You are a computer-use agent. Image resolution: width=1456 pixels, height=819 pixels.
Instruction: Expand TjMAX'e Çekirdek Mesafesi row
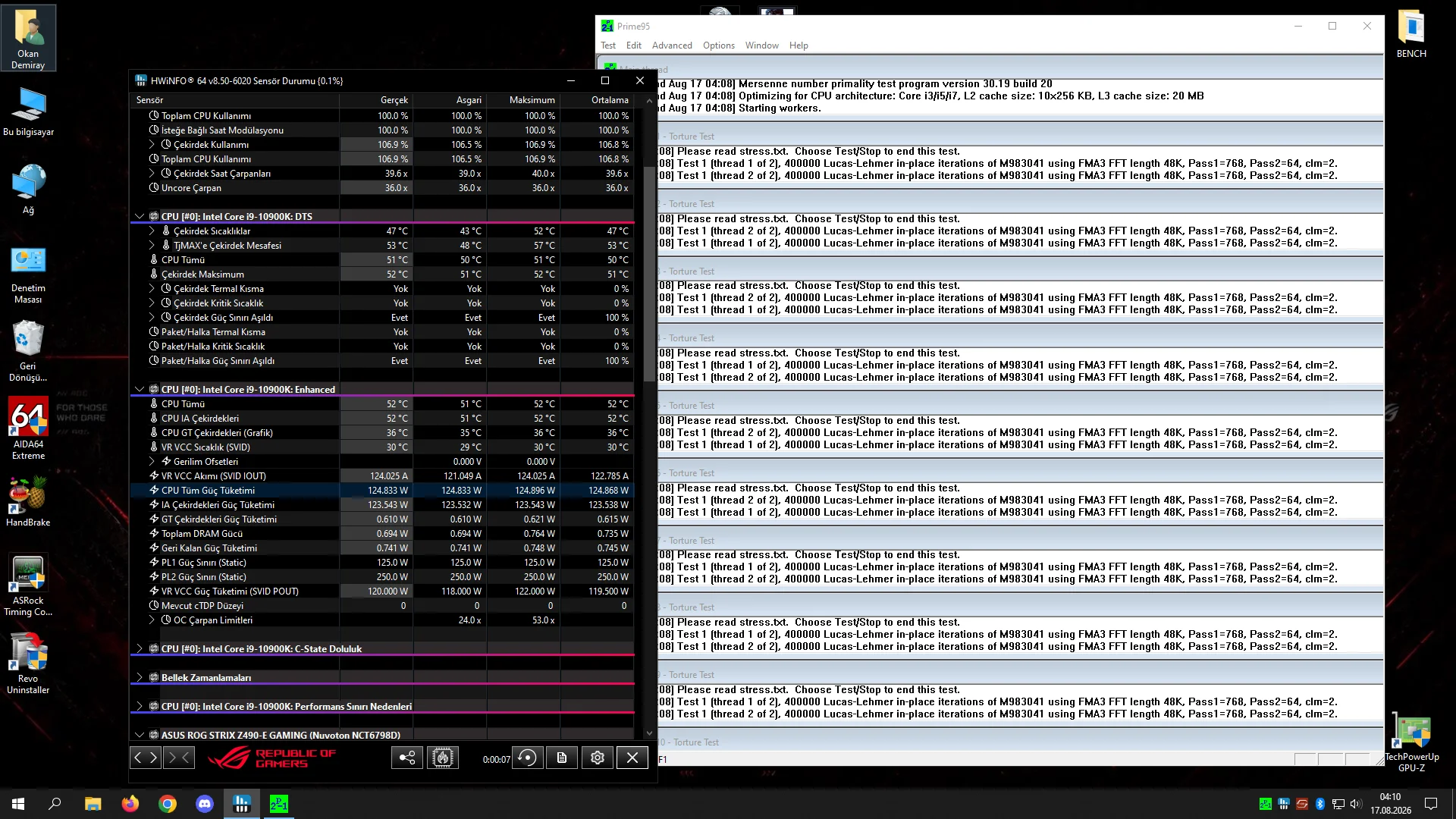152,246
